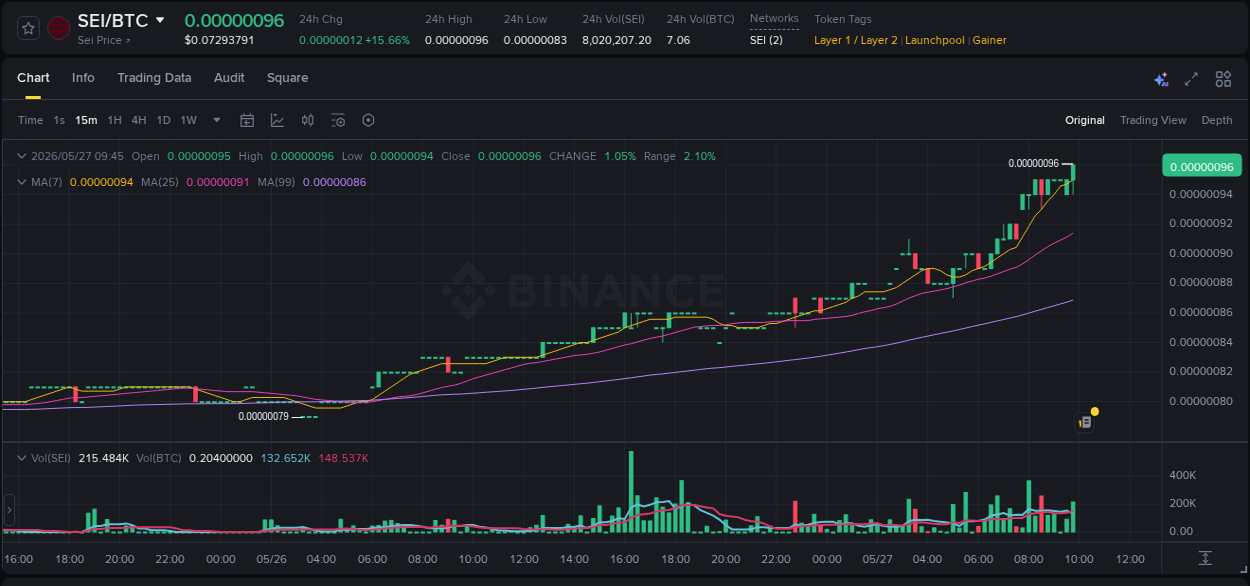Open the Audit tab
This screenshot has width=1250, height=586.
click(229, 78)
